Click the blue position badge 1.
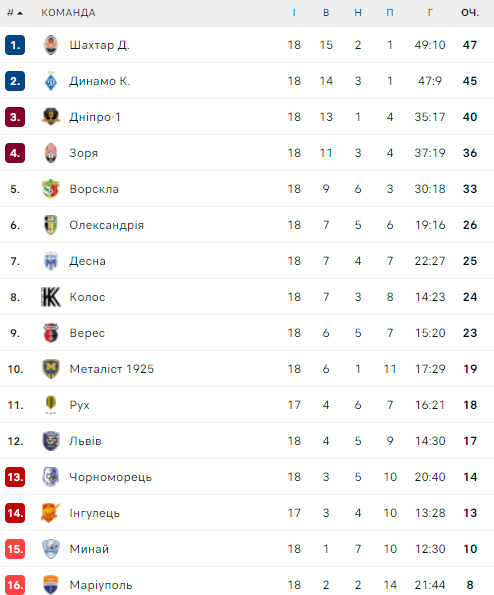 pyautogui.click(x=15, y=45)
